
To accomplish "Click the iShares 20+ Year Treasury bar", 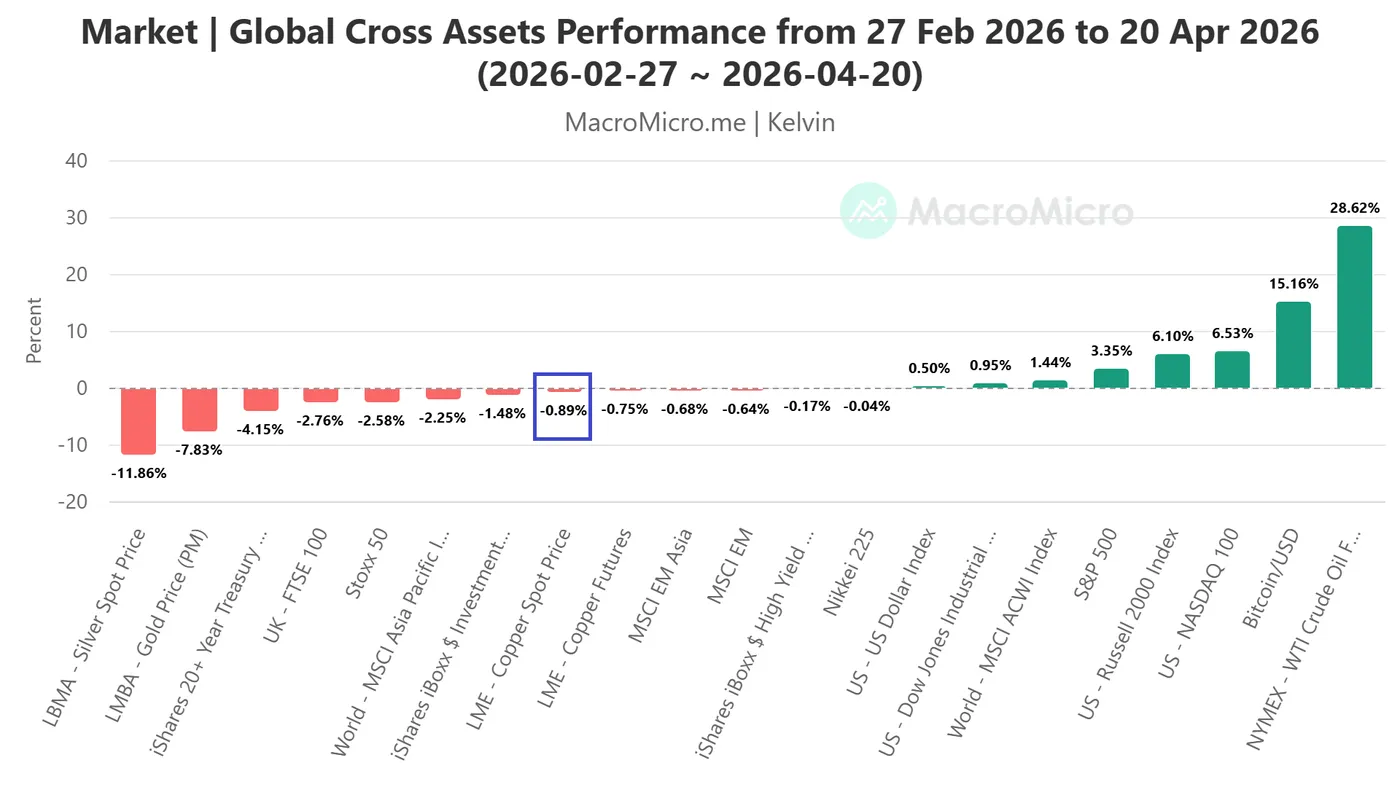I will 260,399.
